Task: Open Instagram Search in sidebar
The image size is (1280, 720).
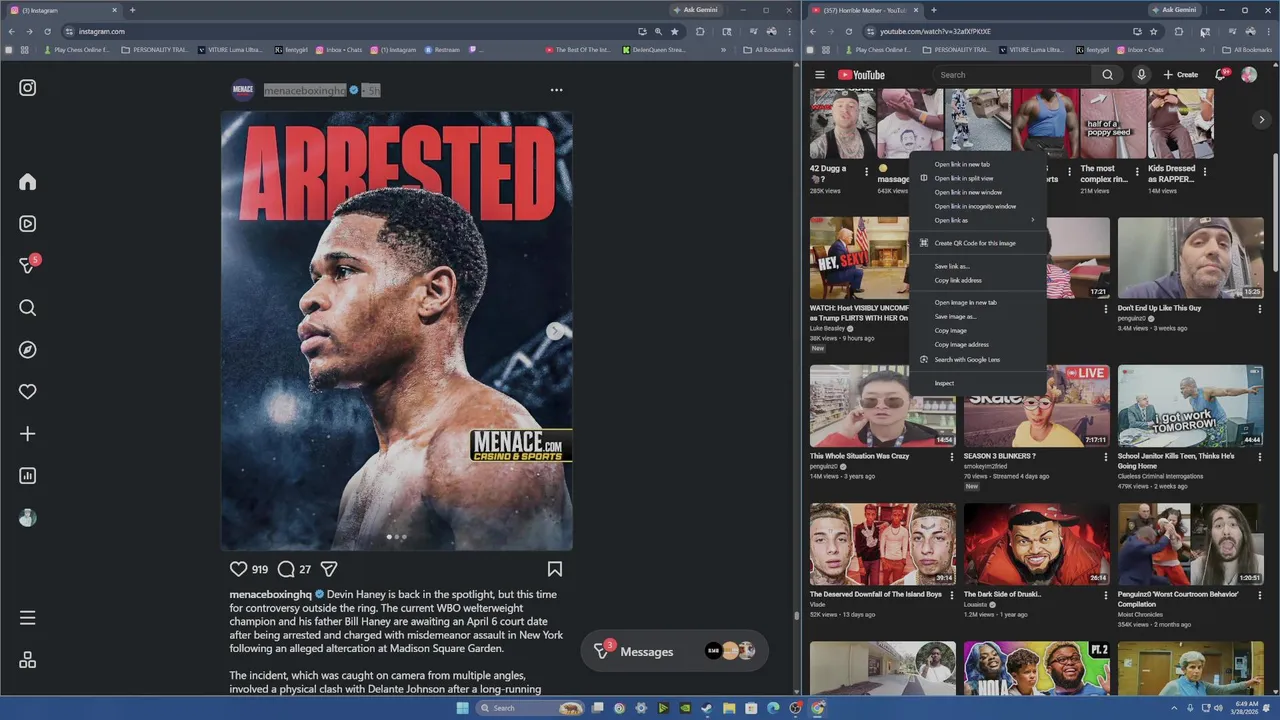Action: (x=28, y=308)
